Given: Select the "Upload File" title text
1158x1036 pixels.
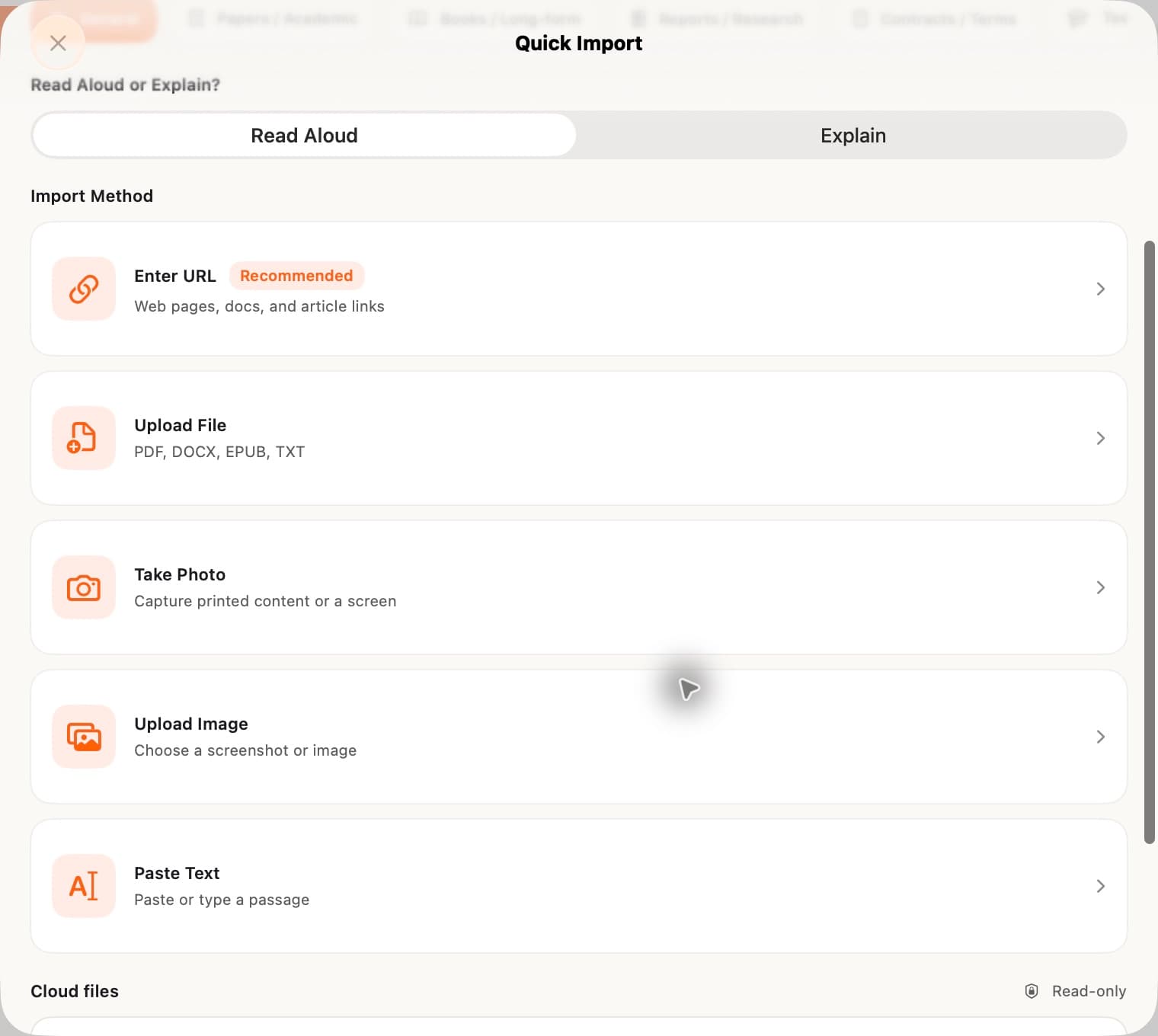Looking at the screenshot, I should click(x=181, y=425).
